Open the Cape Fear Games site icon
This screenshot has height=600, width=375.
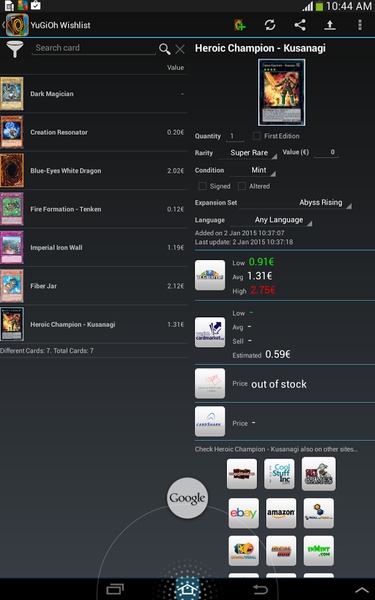(318, 474)
